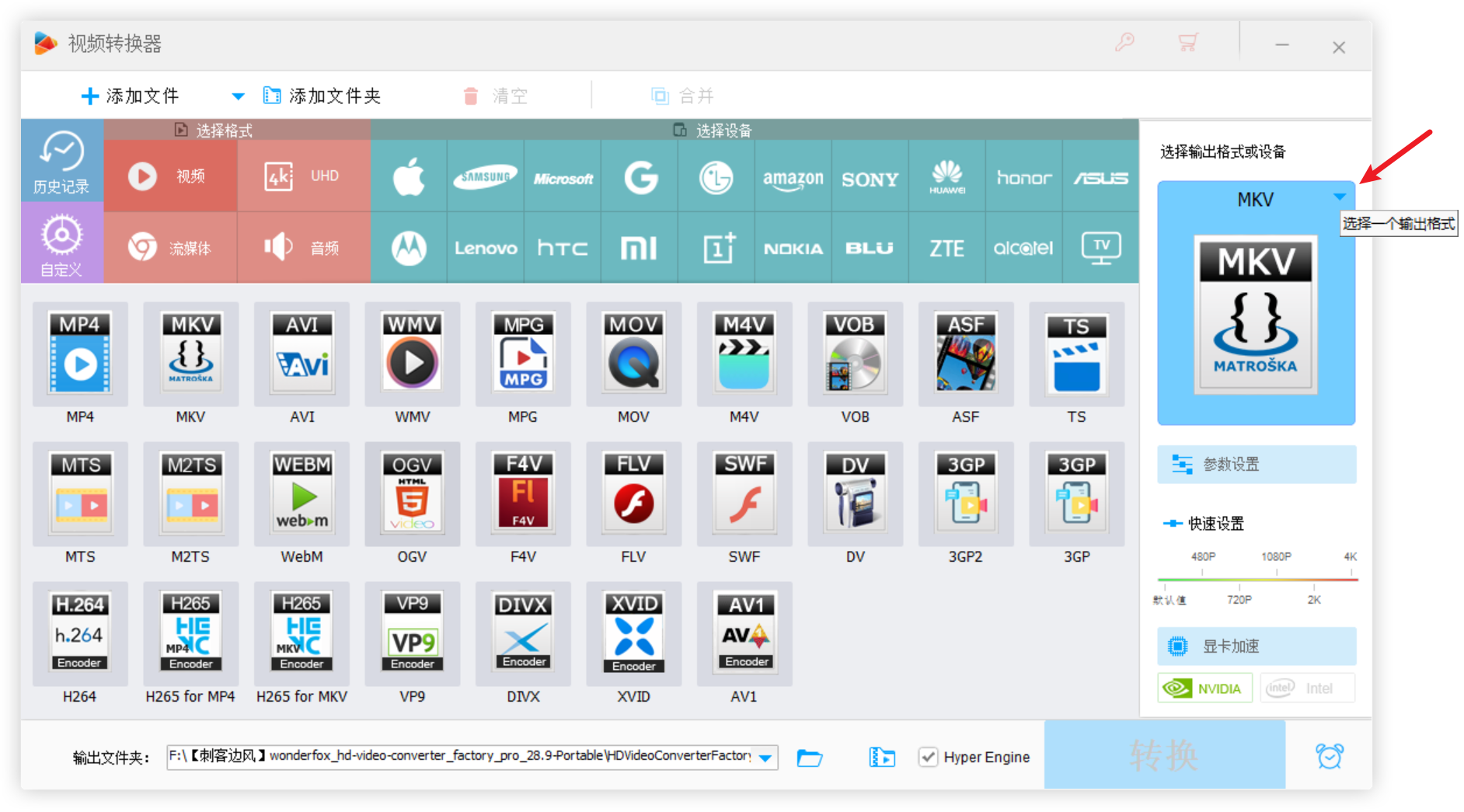Choose the MKV format in the format grid

(x=191, y=354)
